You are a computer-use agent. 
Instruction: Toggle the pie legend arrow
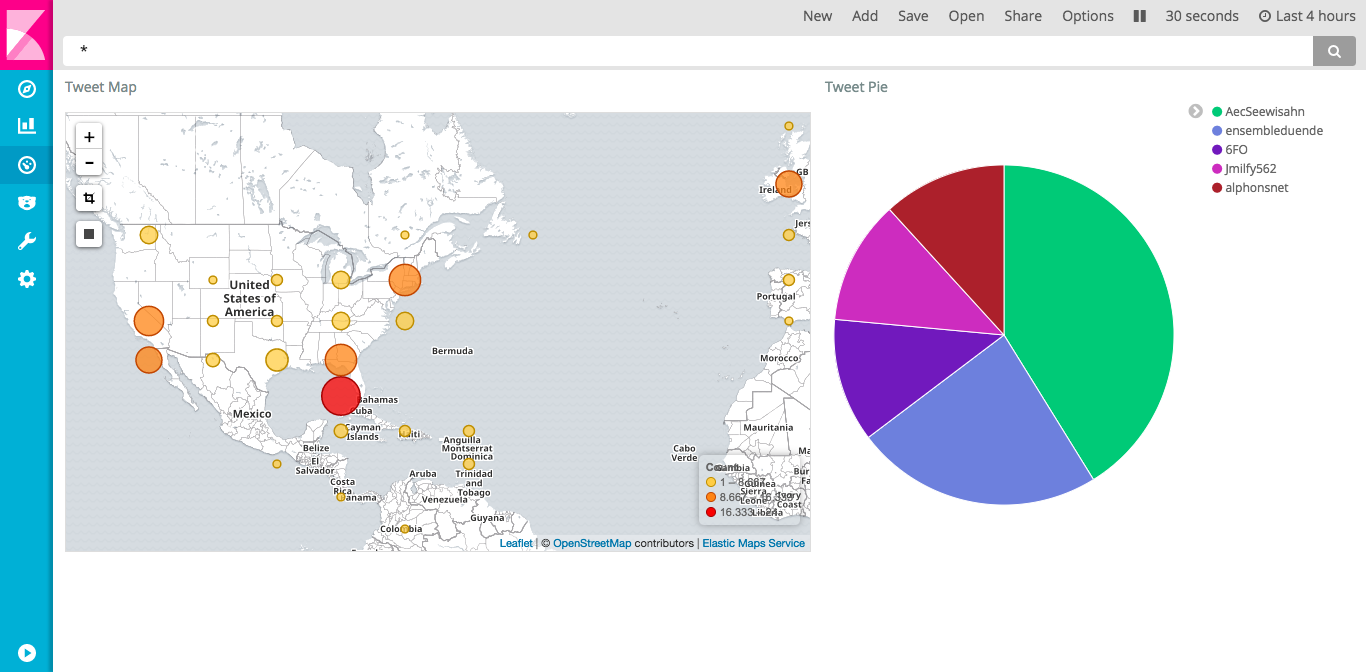[x=1195, y=112]
